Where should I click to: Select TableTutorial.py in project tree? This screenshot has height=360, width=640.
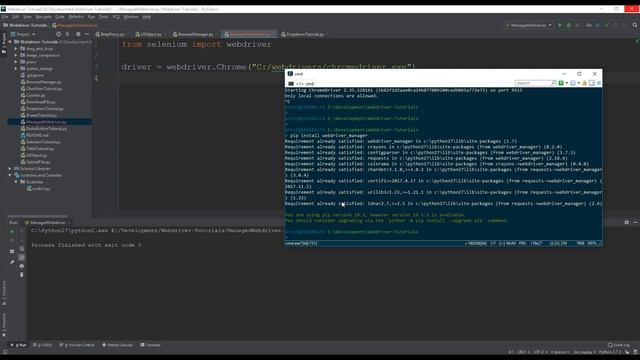click(x=37, y=149)
